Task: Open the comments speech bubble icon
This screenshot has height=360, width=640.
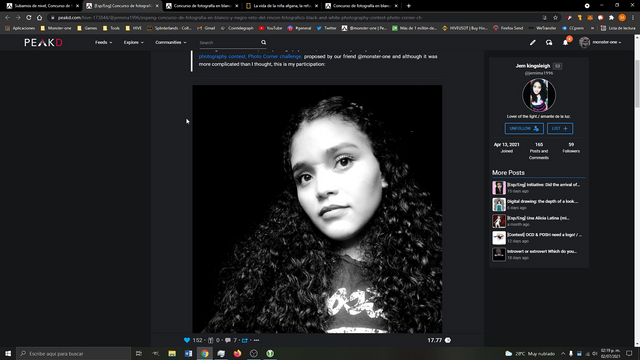Action: [x=228, y=340]
